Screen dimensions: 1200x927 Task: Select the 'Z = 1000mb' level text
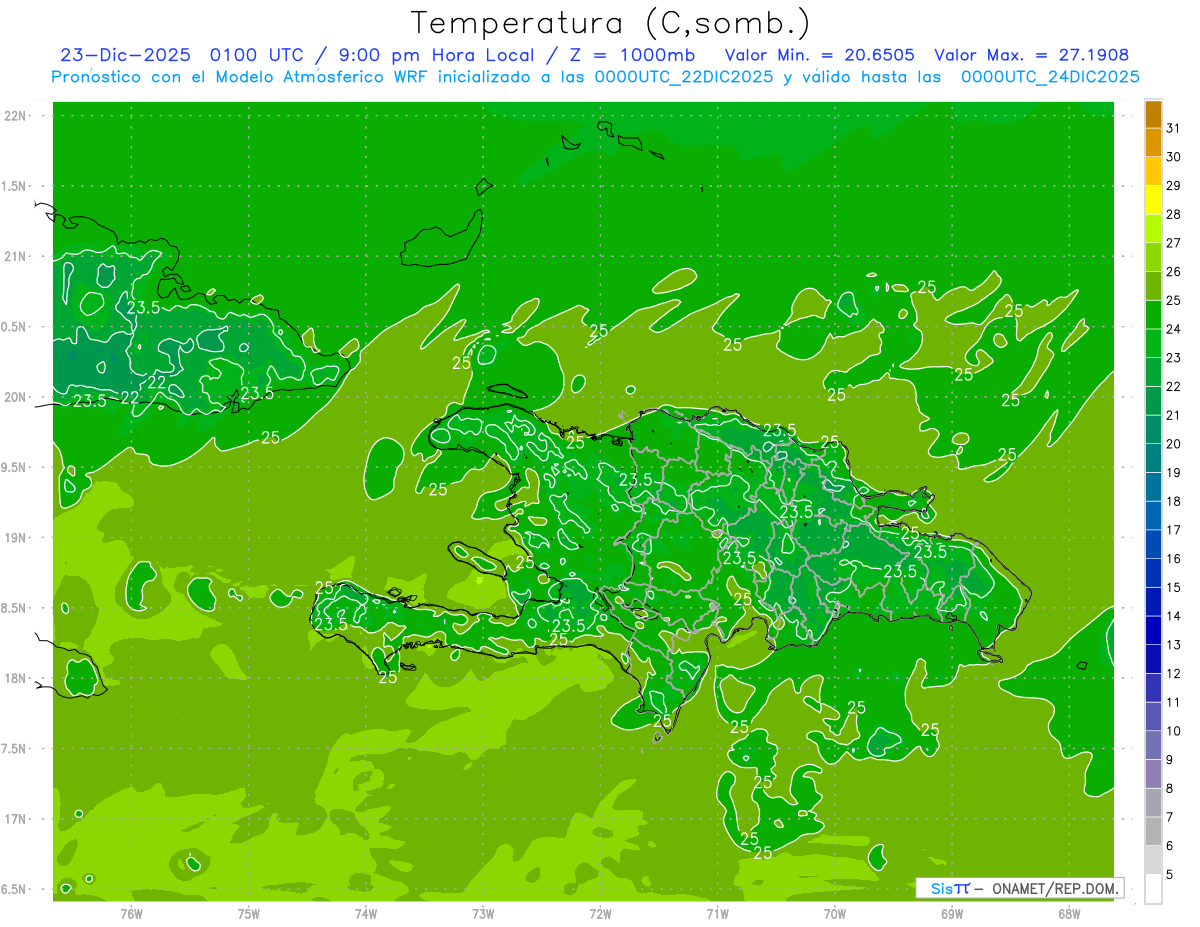[632, 55]
